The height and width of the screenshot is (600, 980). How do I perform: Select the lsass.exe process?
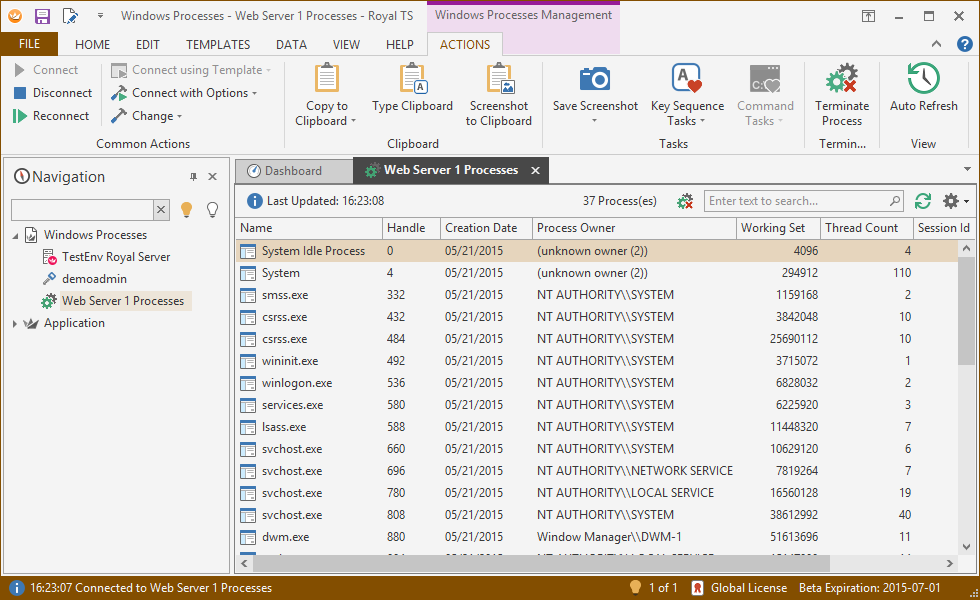coord(597,428)
